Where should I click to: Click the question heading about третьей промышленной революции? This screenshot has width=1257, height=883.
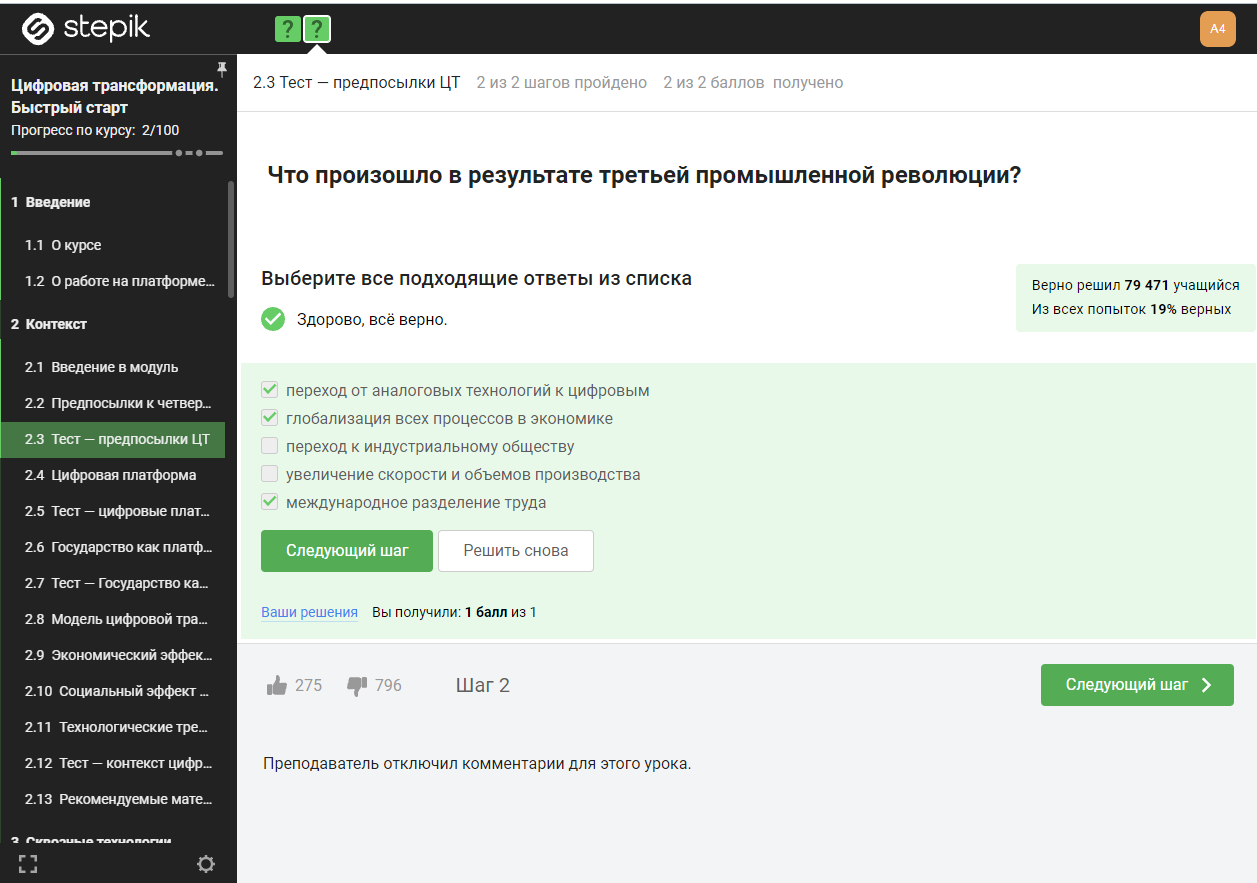(644, 175)
